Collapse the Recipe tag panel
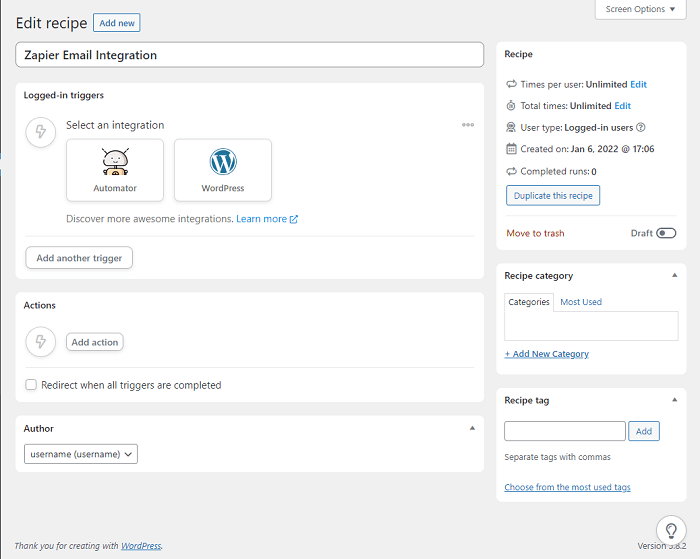700x559 pixels. [675, 400]
